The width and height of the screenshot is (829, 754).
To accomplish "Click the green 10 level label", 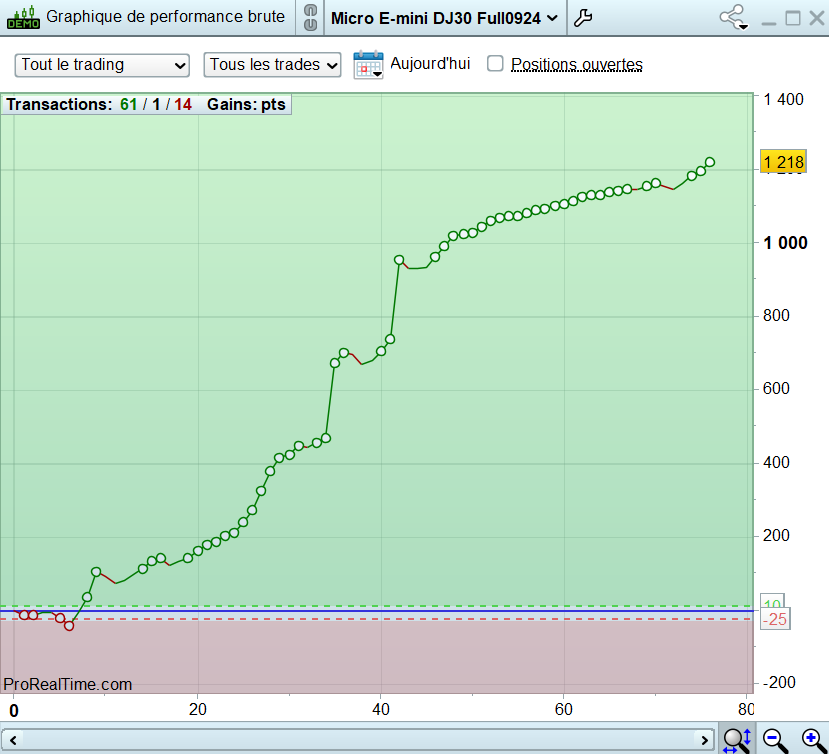I will coord(772,603).
